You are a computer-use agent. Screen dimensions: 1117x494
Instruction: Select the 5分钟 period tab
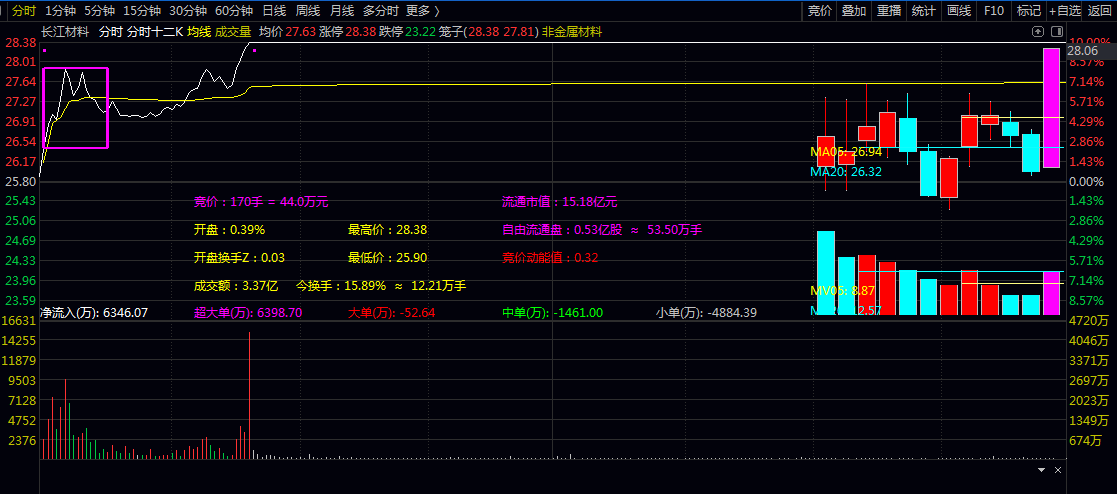click(x=99, y=10)
